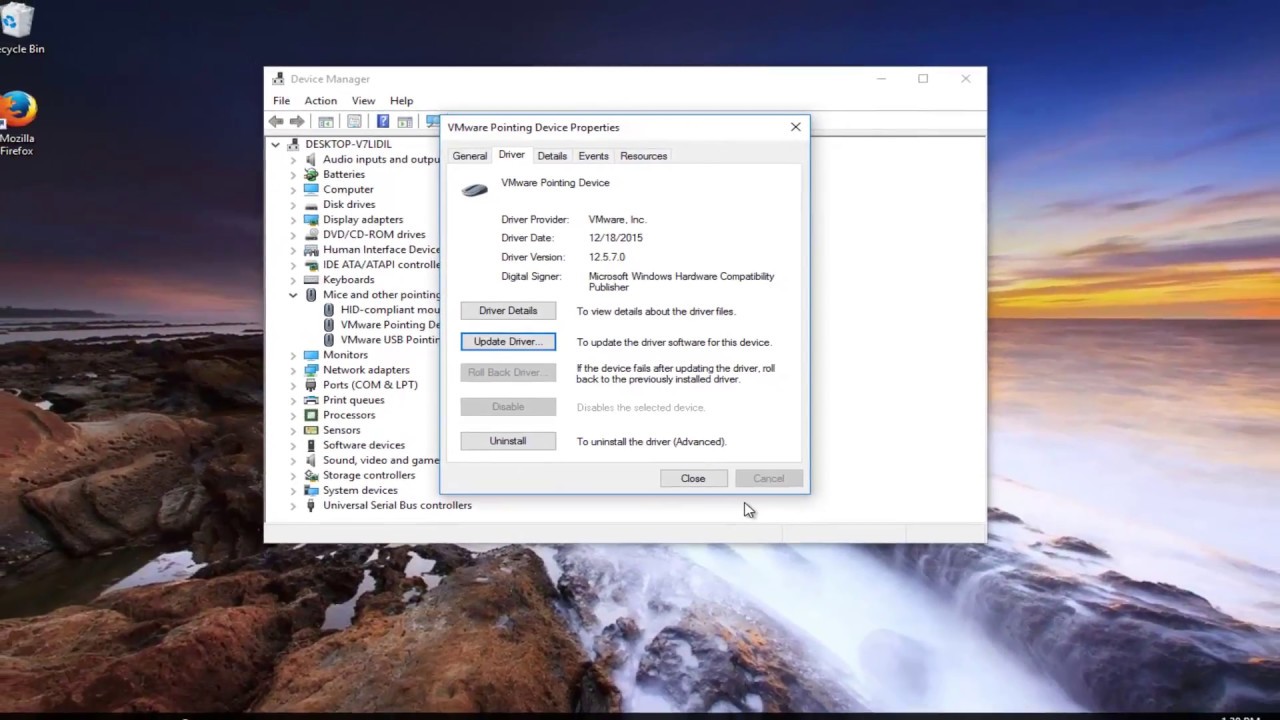1280x720 pixels.
Task: Click the greyed Disable button
Action: 508,407
